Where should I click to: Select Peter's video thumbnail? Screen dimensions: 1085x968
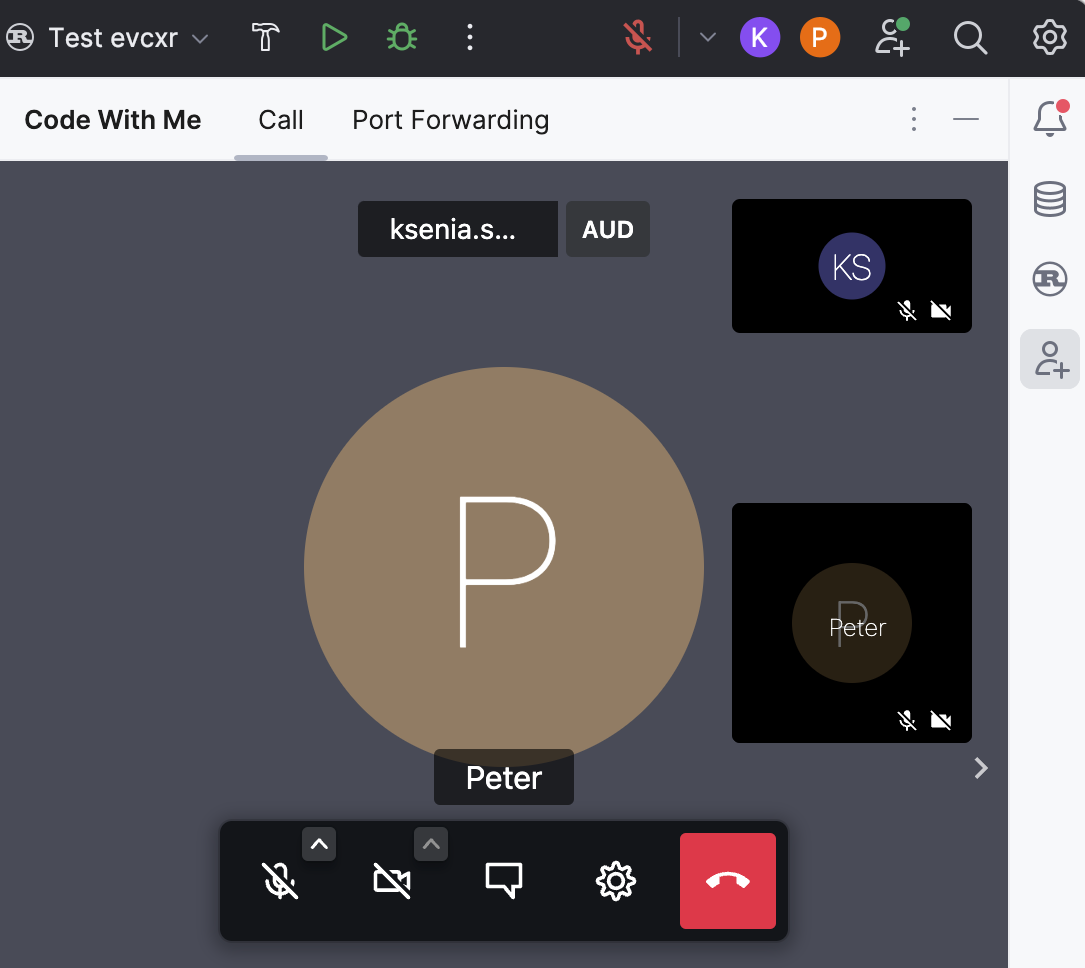[x=851, y=623]
